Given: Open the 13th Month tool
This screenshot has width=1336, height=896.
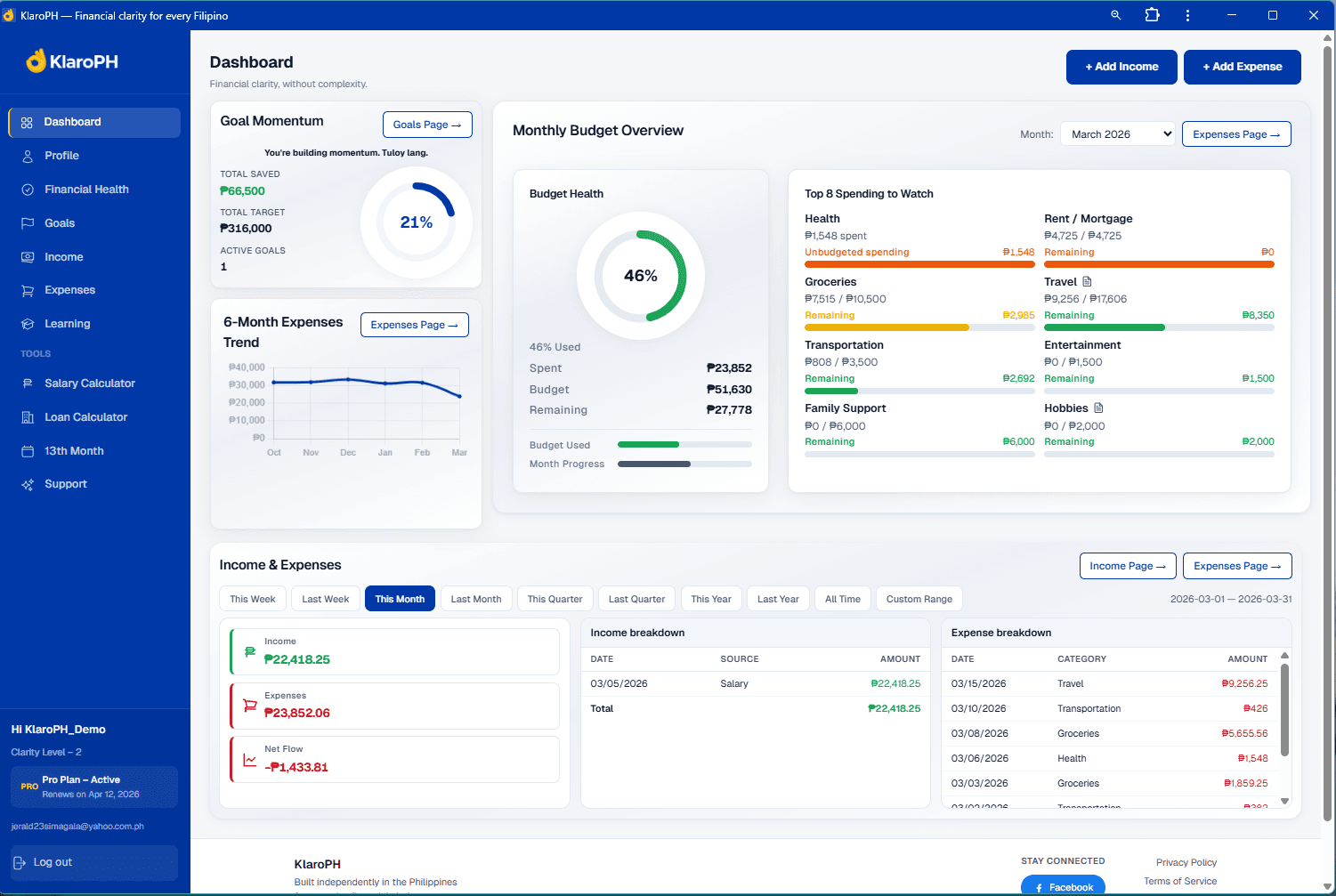Looking at the screenshot, I should (73, 450).
